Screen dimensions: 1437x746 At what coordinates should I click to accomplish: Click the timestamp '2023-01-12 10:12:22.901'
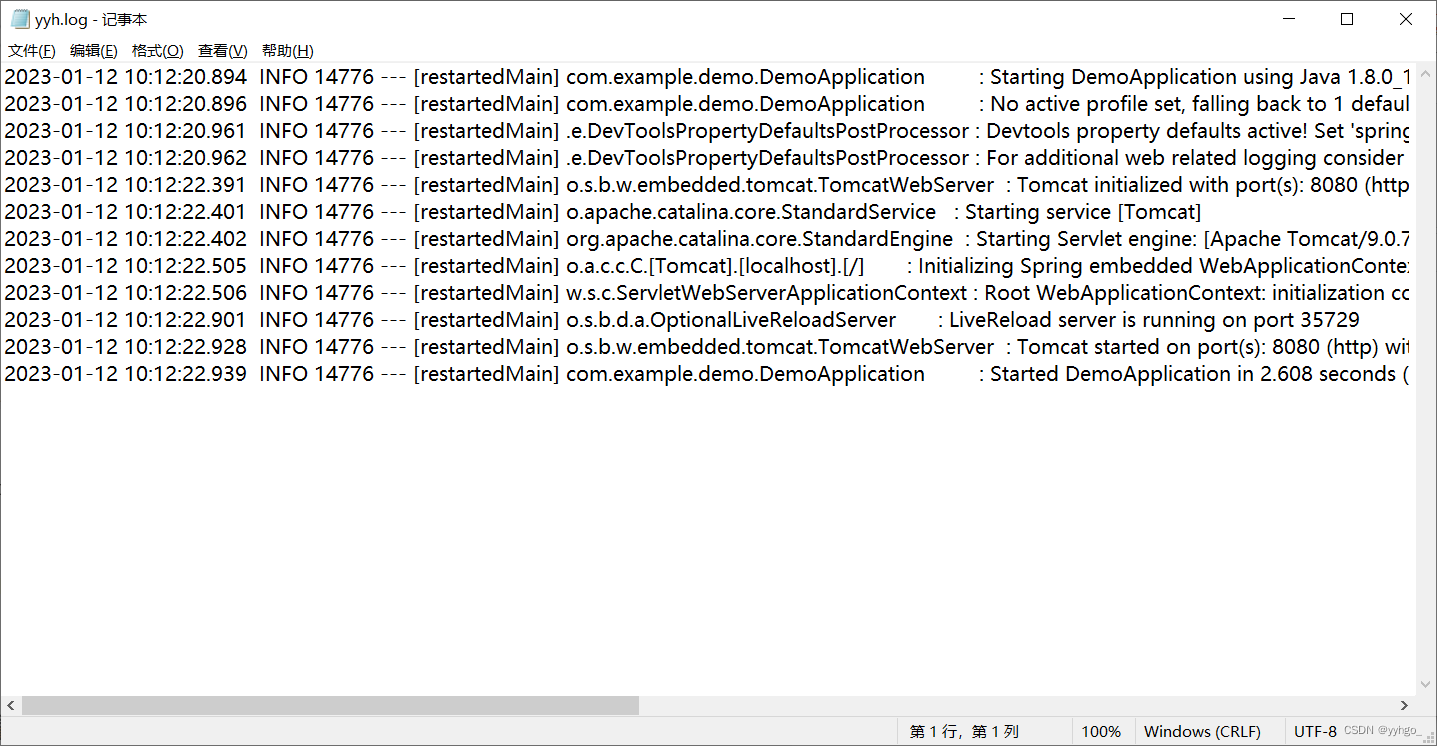[125, 320]
